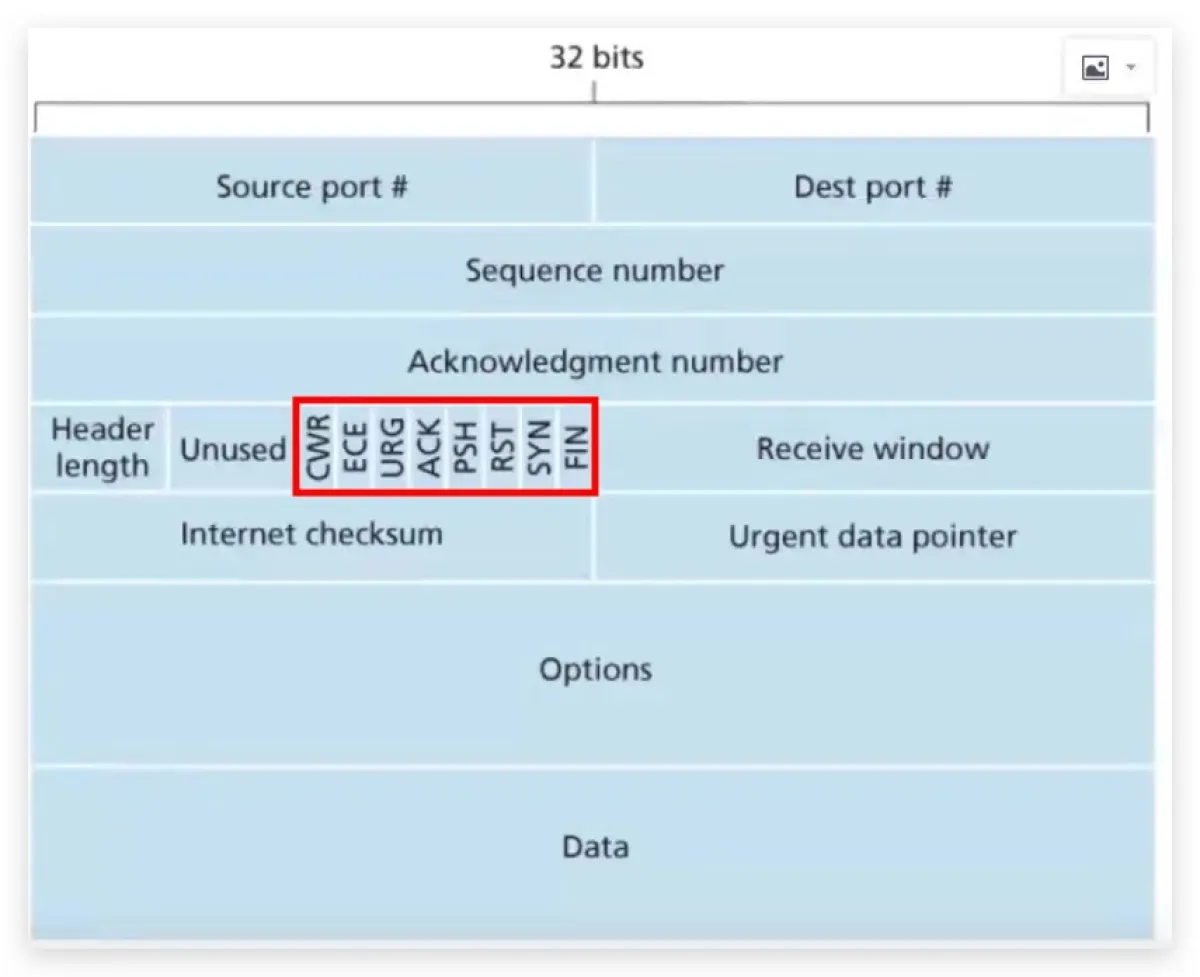Click the Receive window field
The width and height of the screenshot is (1200, 977).
tap(873, 448)
